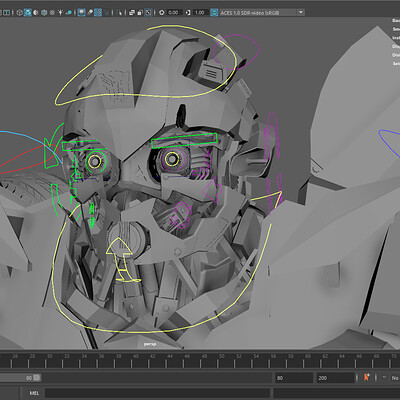Select the left eye yellow circle control

click(x=95, y=161)
